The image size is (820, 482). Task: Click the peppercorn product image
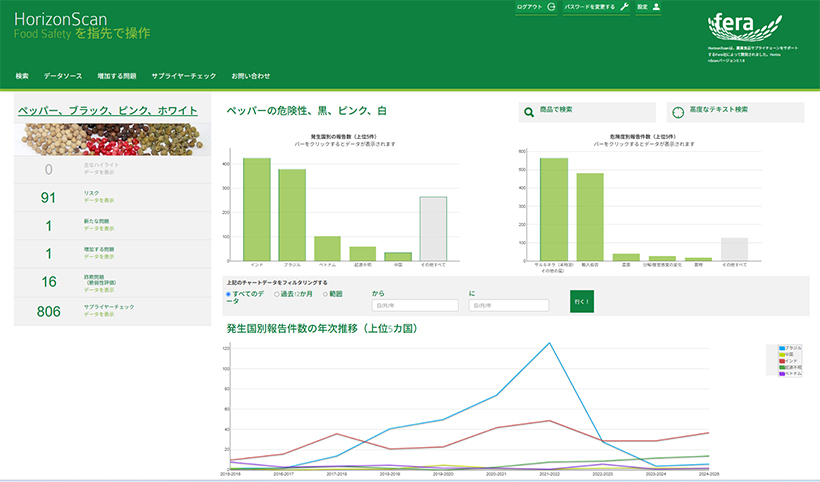112,139
